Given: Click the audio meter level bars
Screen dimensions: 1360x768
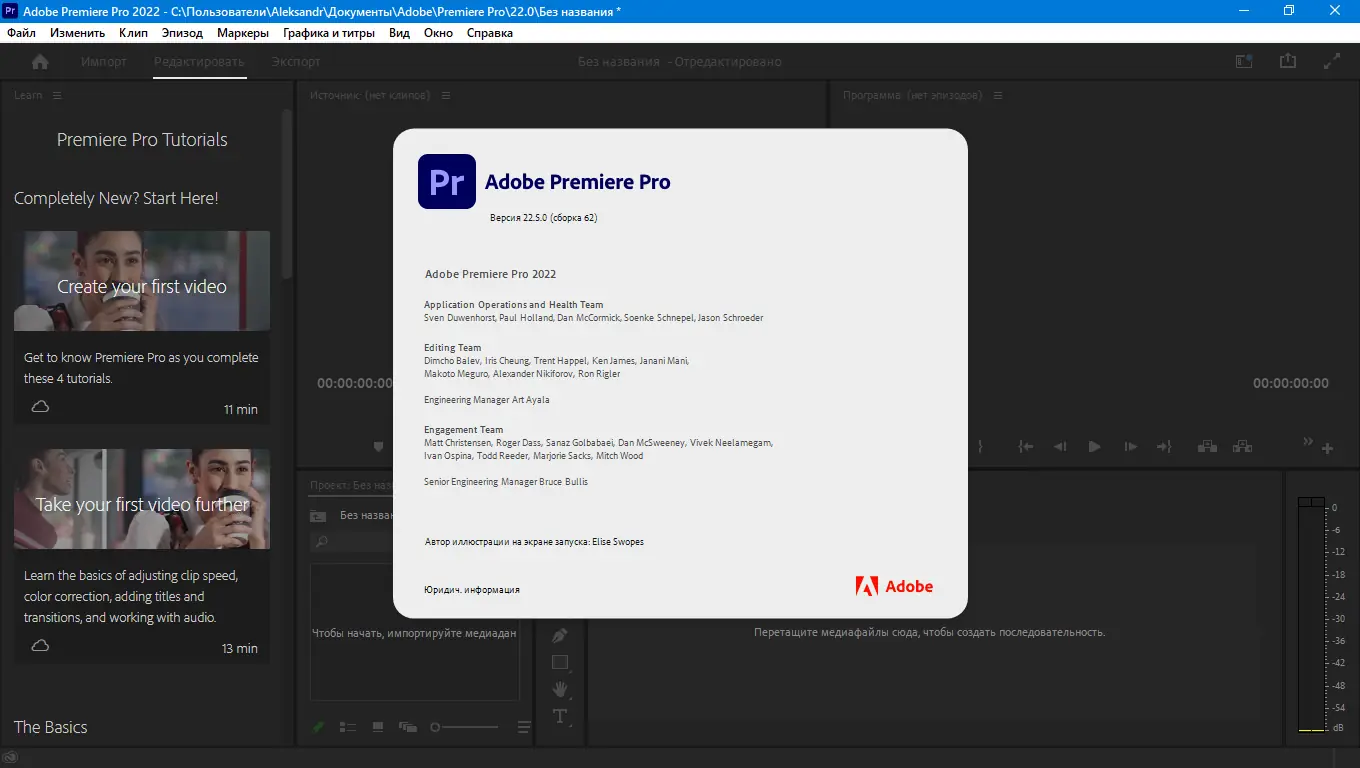Looking at the screenshot, I should point(1311,615).
